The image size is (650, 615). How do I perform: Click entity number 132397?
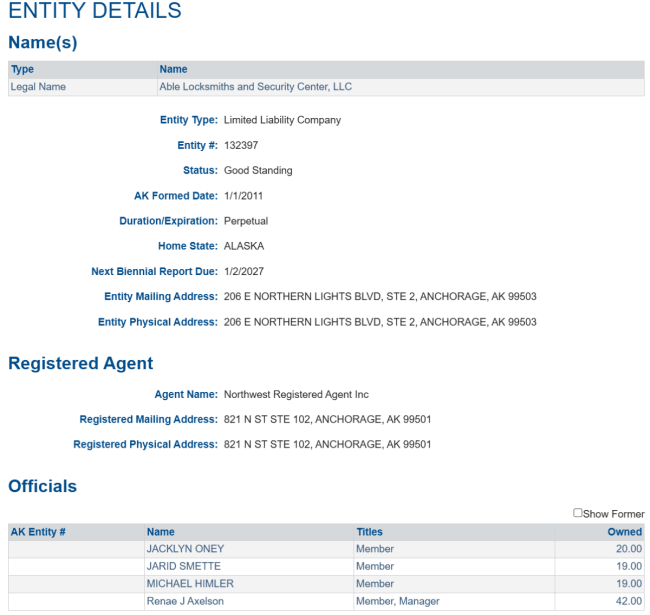241,145
